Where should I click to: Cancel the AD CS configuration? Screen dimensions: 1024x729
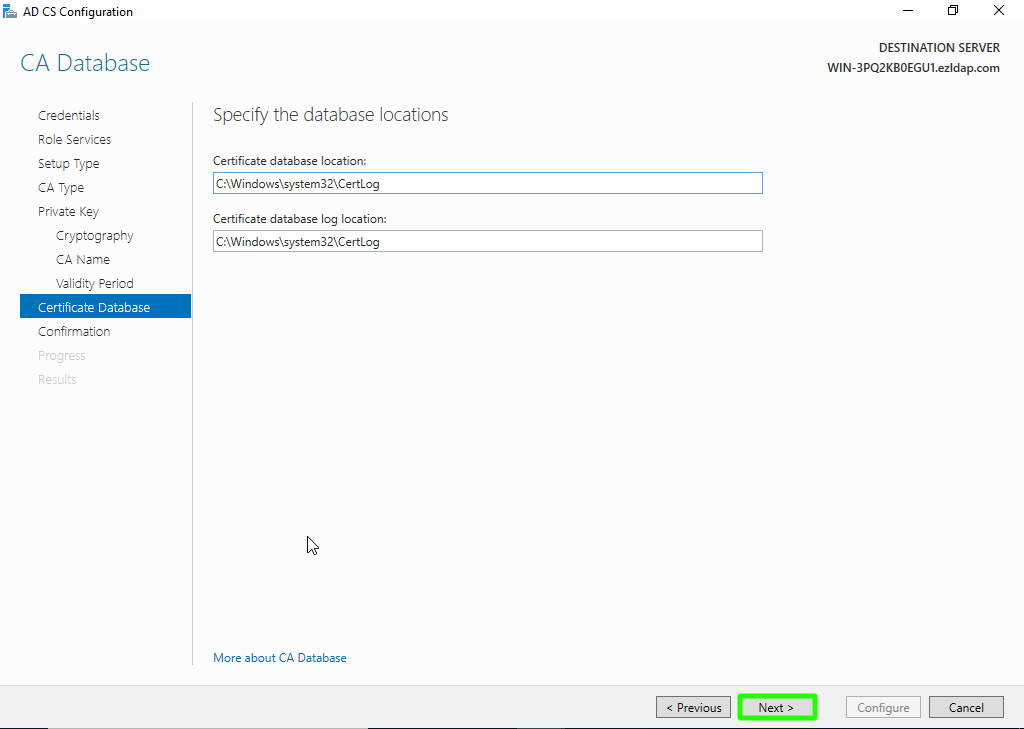click(965, 708)
